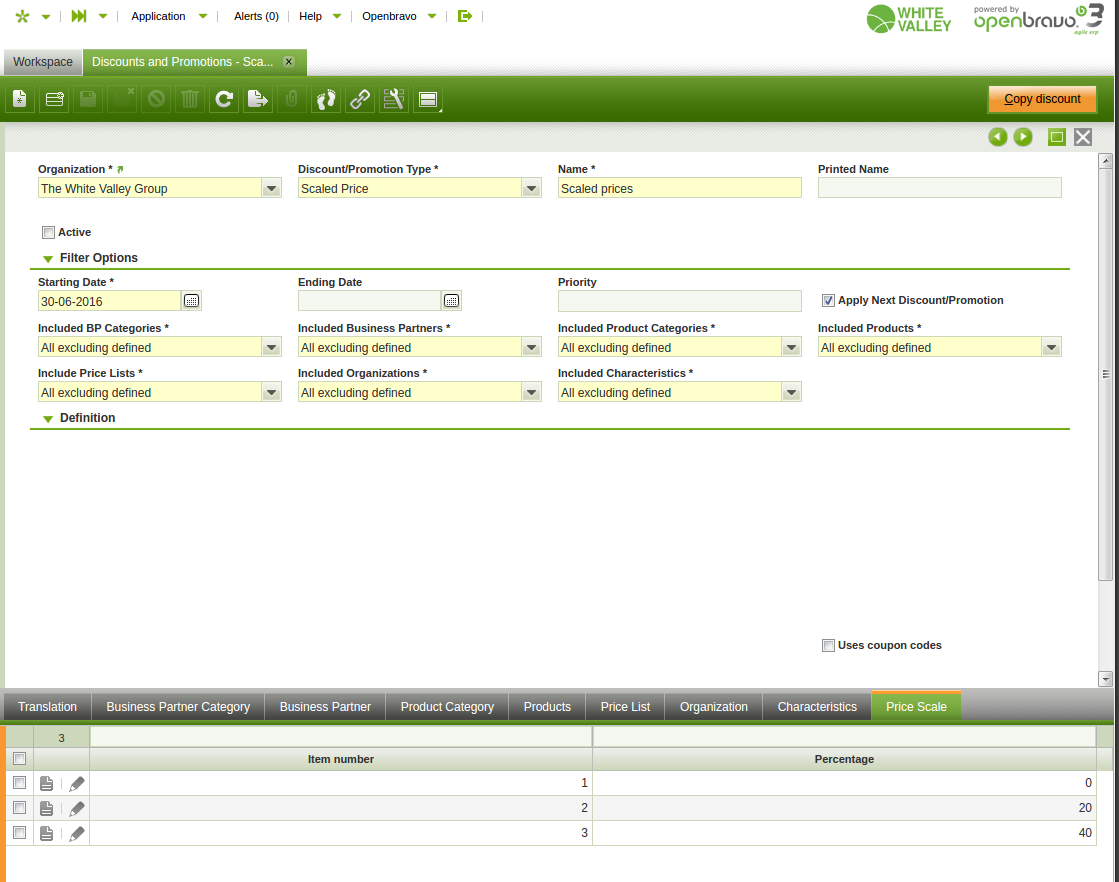Expand the Included Products dropdown
Viewport: 1119px width, 882px height.
click(x=1051, y=348)
